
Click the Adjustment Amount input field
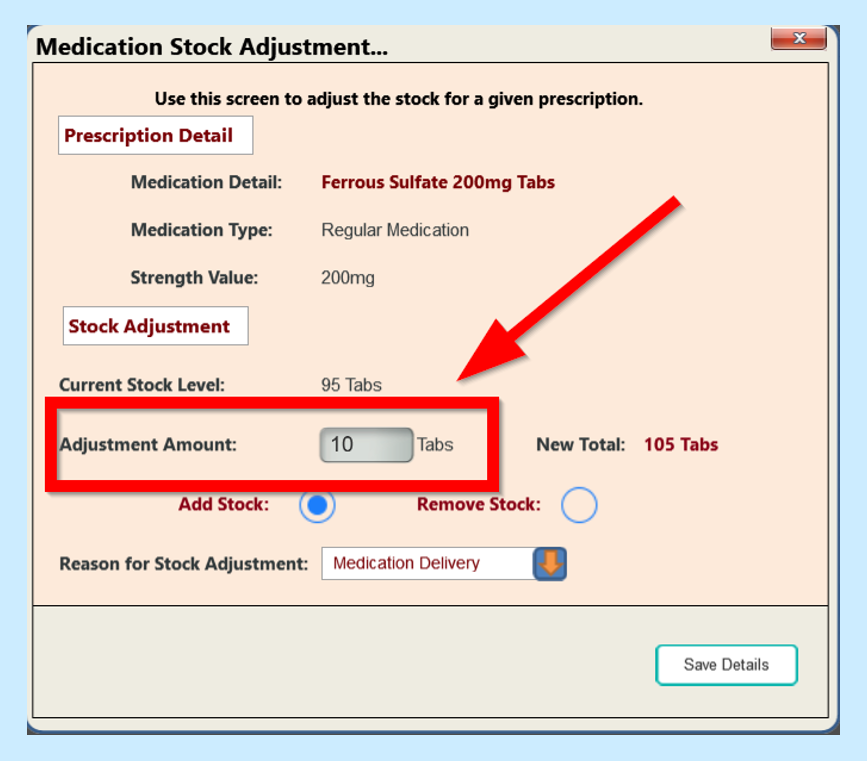366,445
